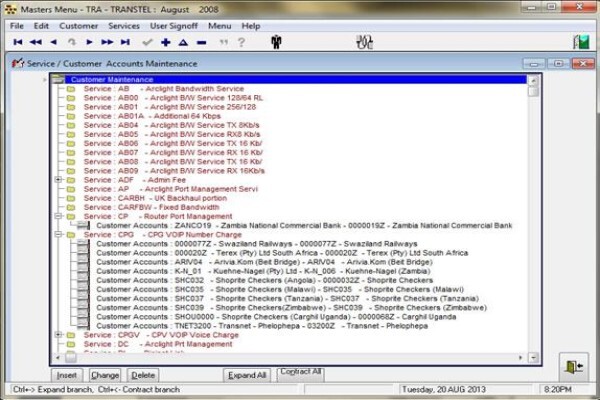This screenshot has height=400, width=600.
Task: Click the ditto quotes toolbar icon
Action: [223, 42]
